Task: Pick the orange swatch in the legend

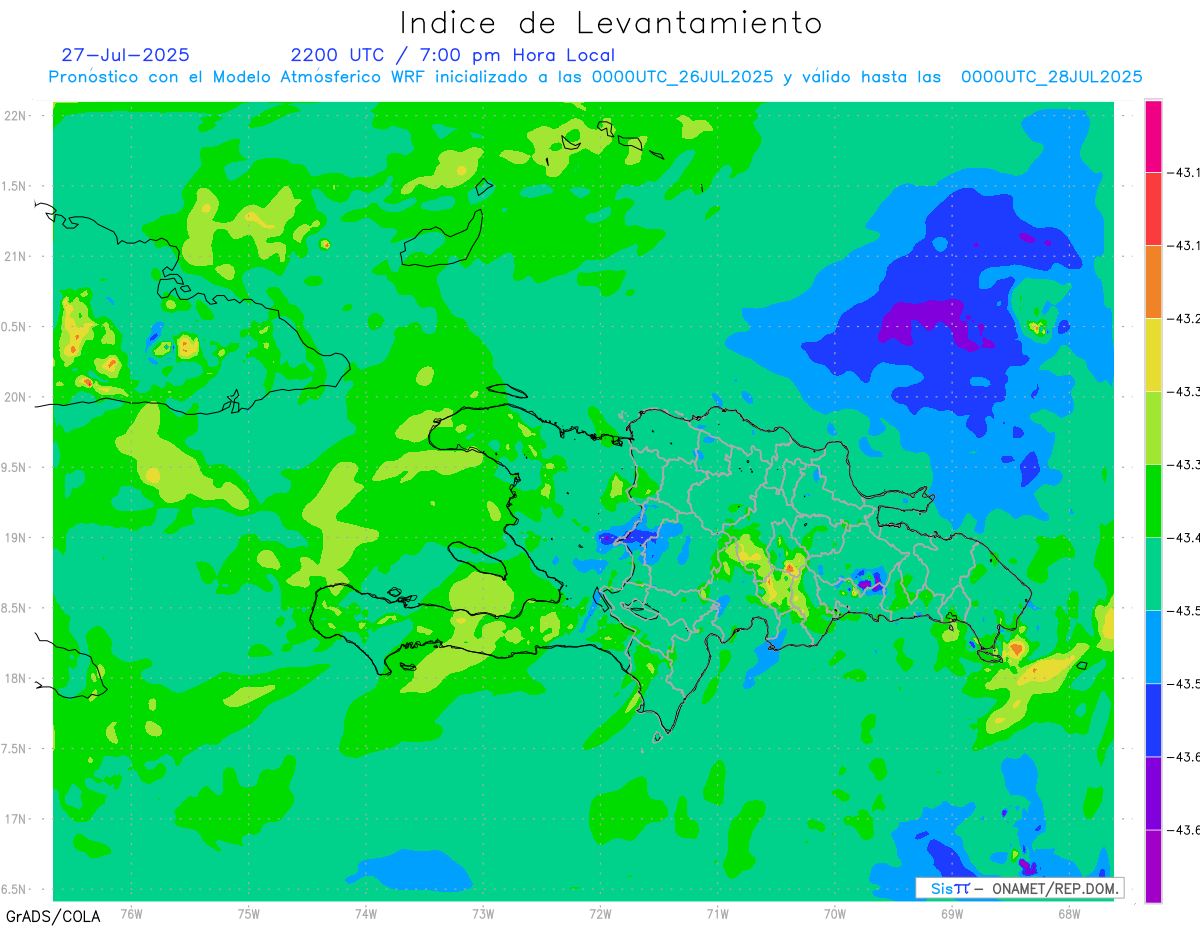Action: (x=1153, y=282)
